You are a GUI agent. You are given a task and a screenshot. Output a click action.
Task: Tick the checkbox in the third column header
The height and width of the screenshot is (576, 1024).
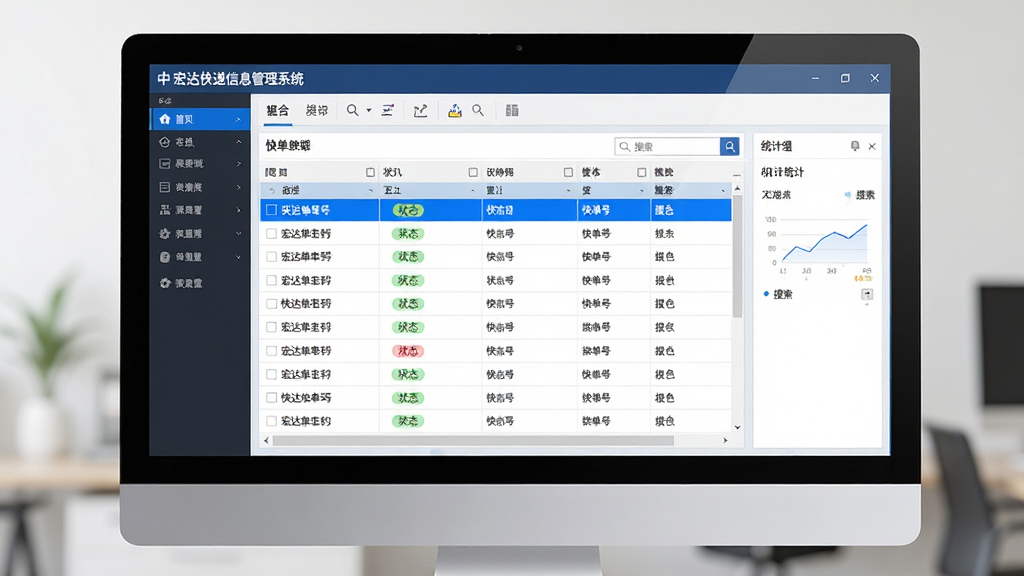pyautogui.click(x=568, y=172)
